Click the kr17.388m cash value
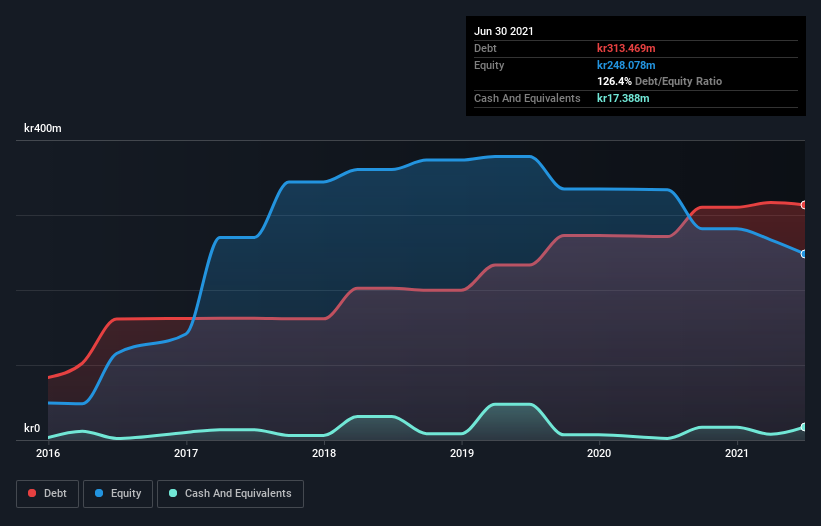The image size is (821, 526). pyautogui.click(x=623, y=98)
